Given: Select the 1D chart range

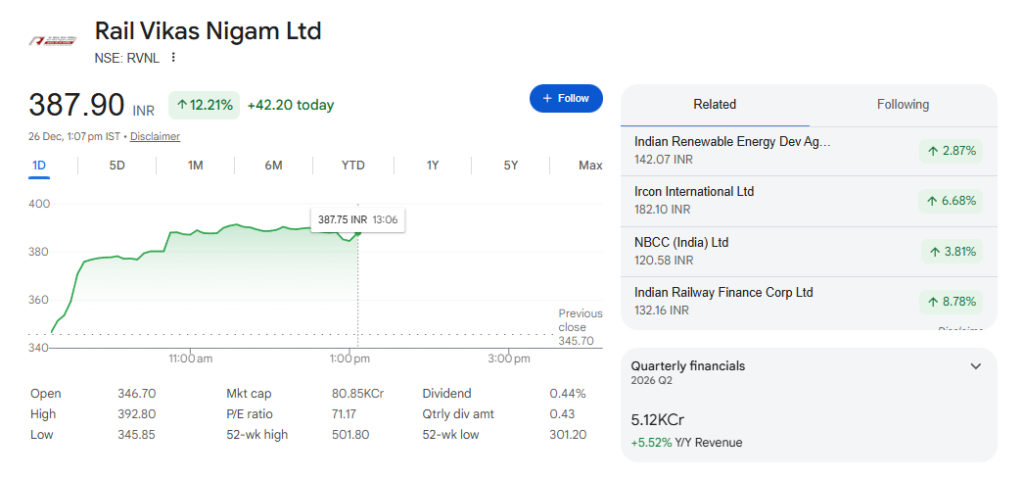Looking at the screenshot, I should tap(39, 165).
